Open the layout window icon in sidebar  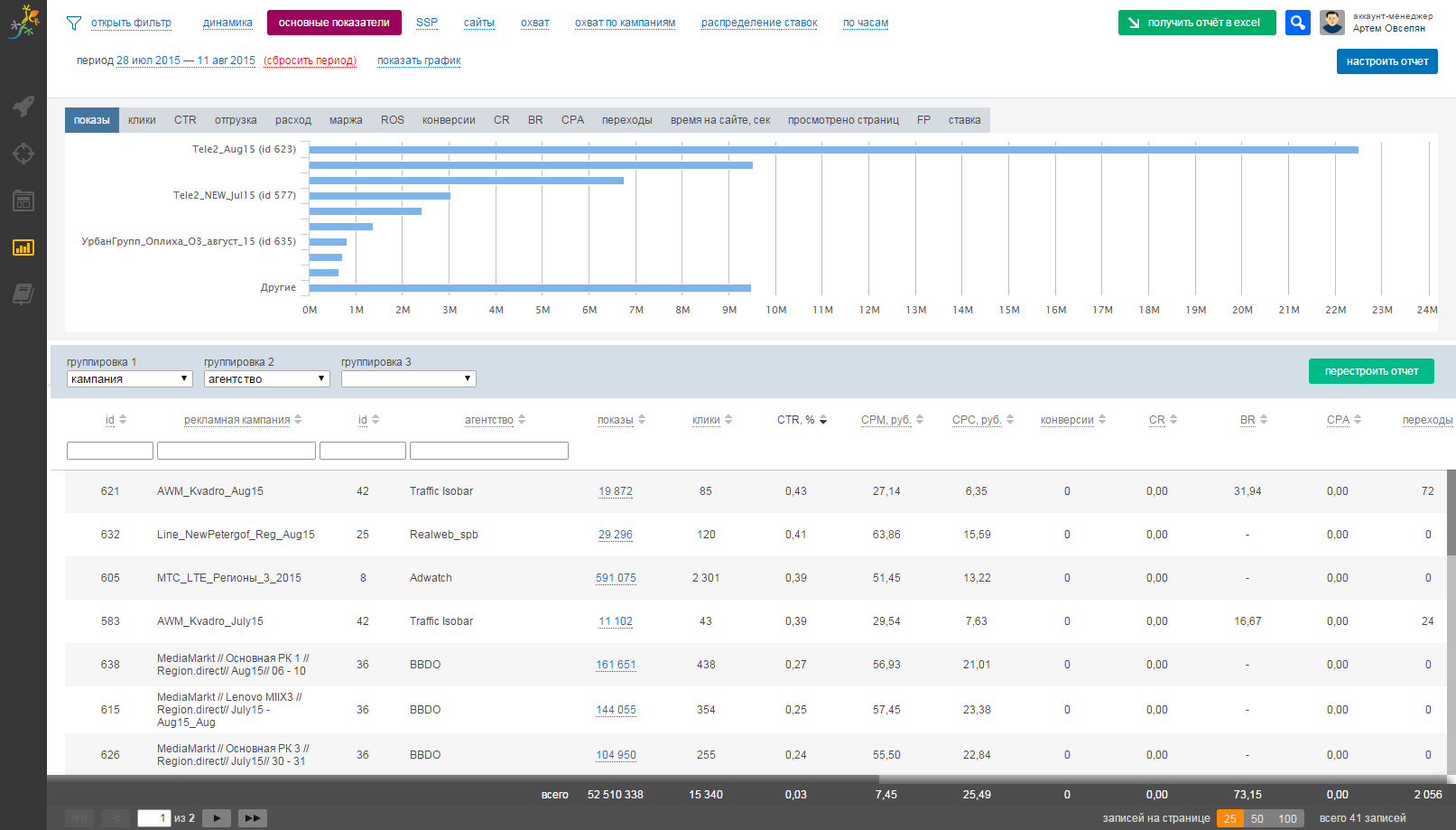(x=23, y=201)
